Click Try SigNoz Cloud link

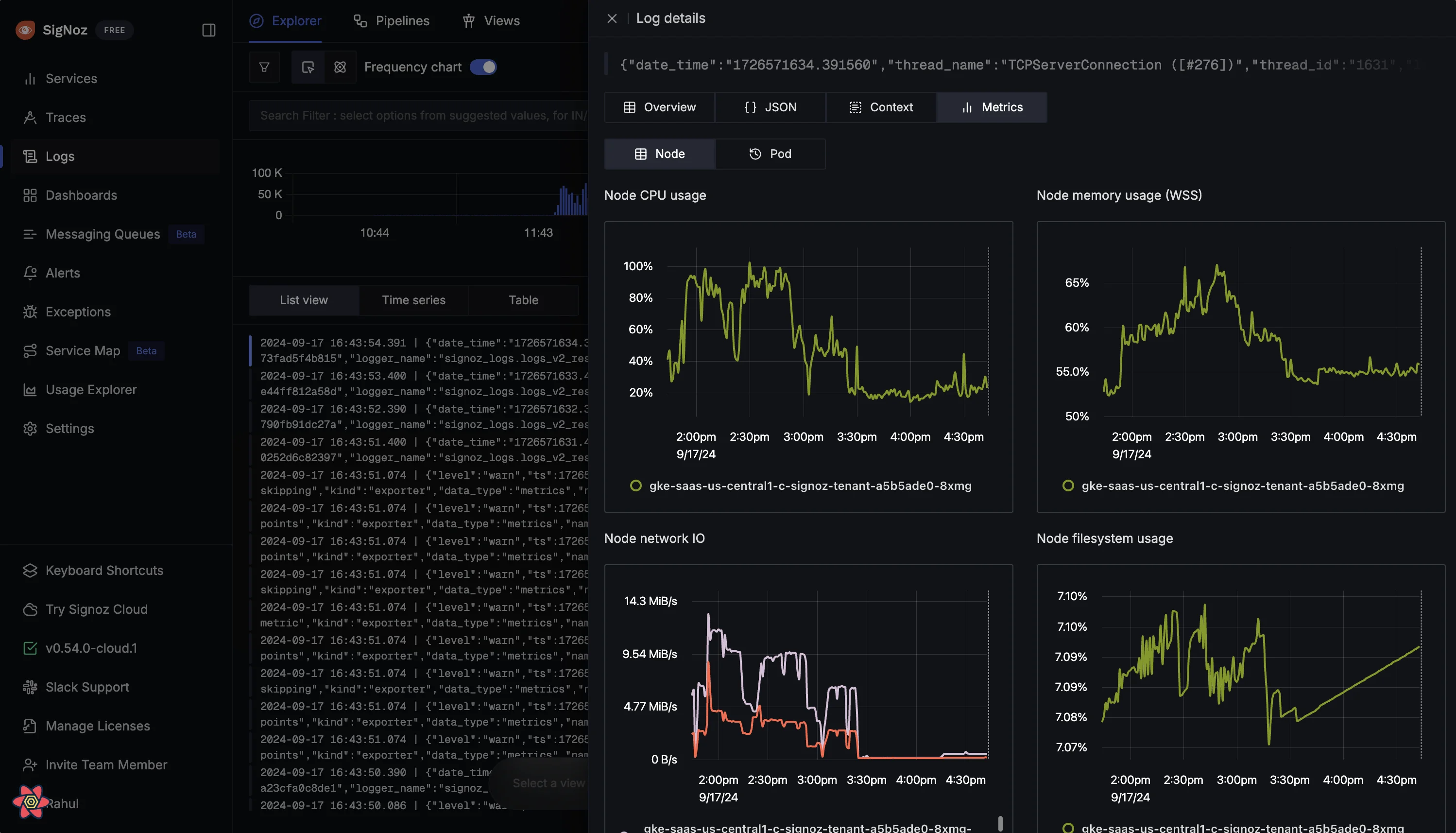click(x=96, y=609)
